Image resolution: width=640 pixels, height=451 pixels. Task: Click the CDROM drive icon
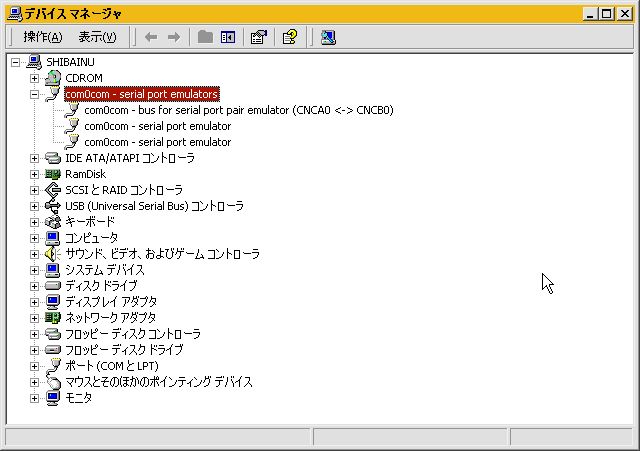[x=53, y=78]
